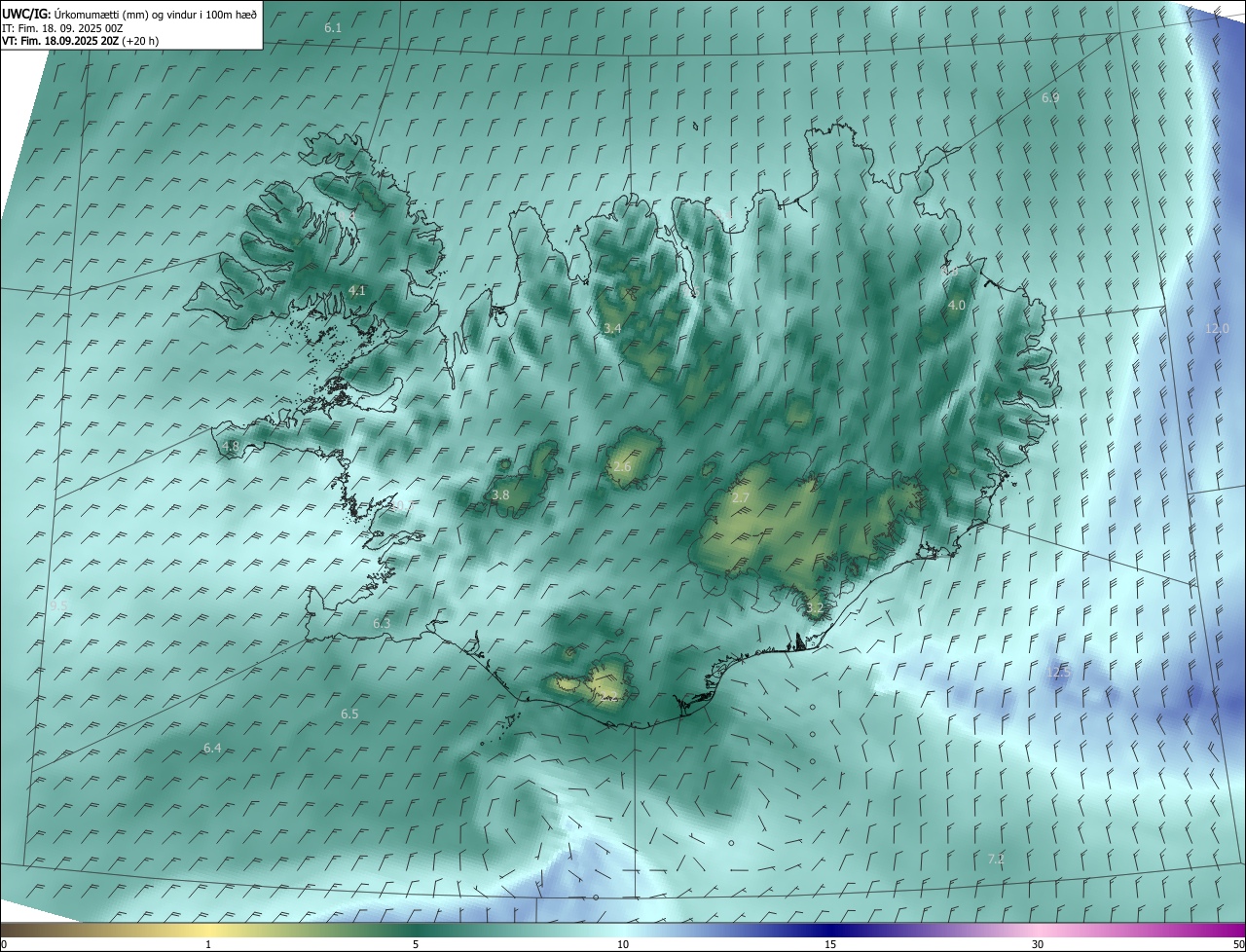Click the 4.8 value label on map

pyautogui.click(x=231, y=447)
